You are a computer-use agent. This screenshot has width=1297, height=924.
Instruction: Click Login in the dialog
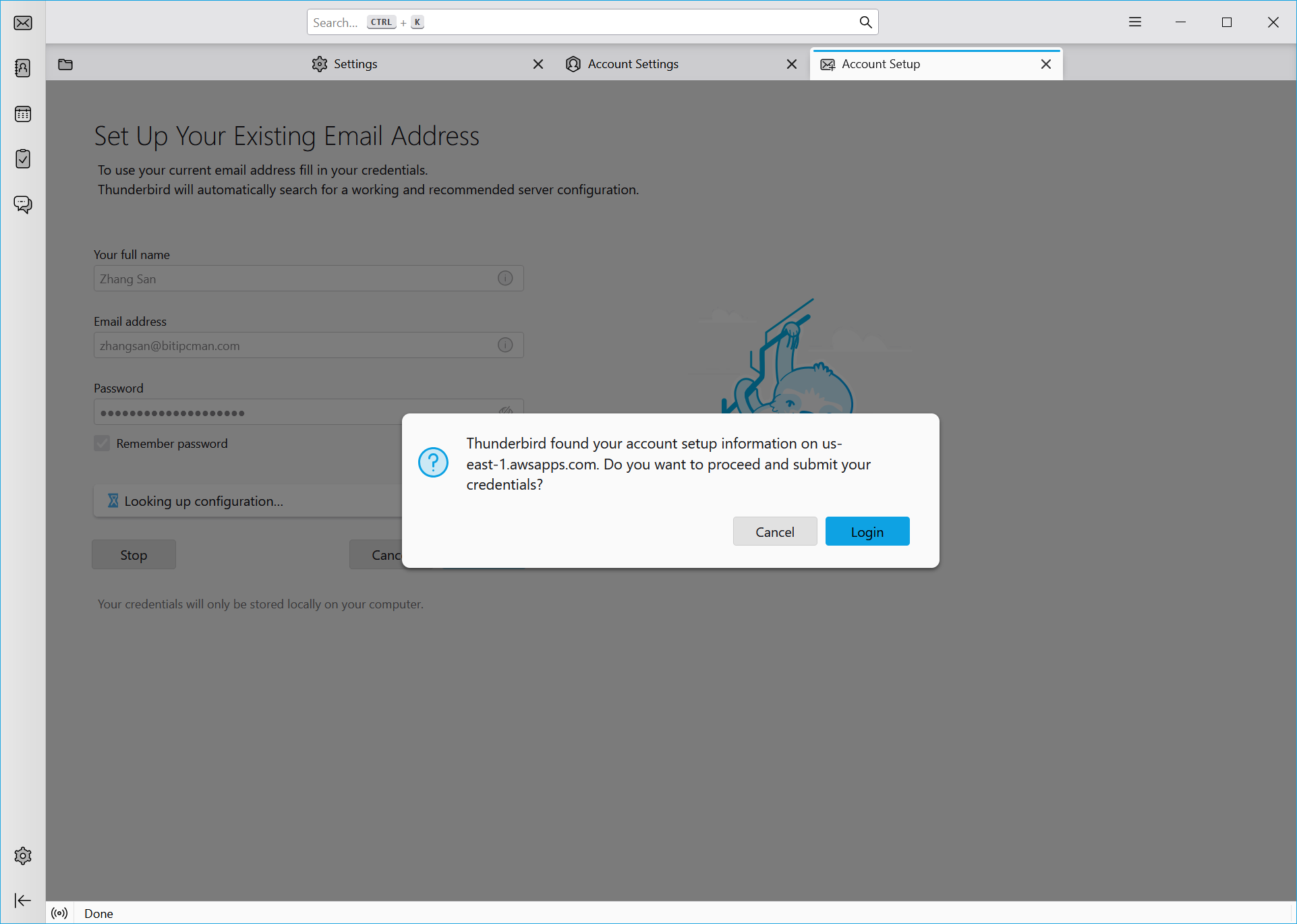pos(867,531)
